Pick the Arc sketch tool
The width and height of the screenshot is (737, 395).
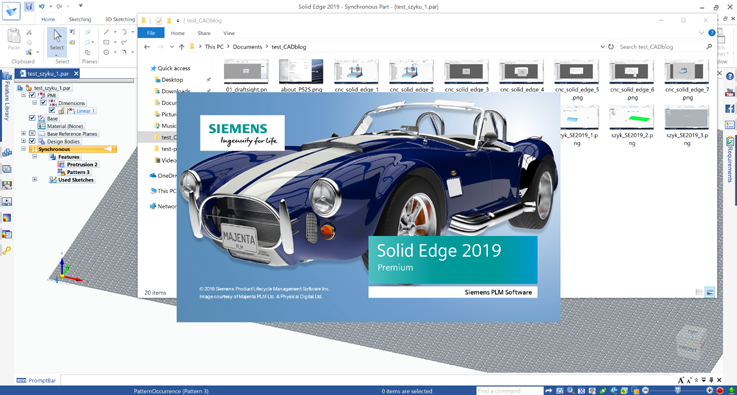tap(124, 32)
